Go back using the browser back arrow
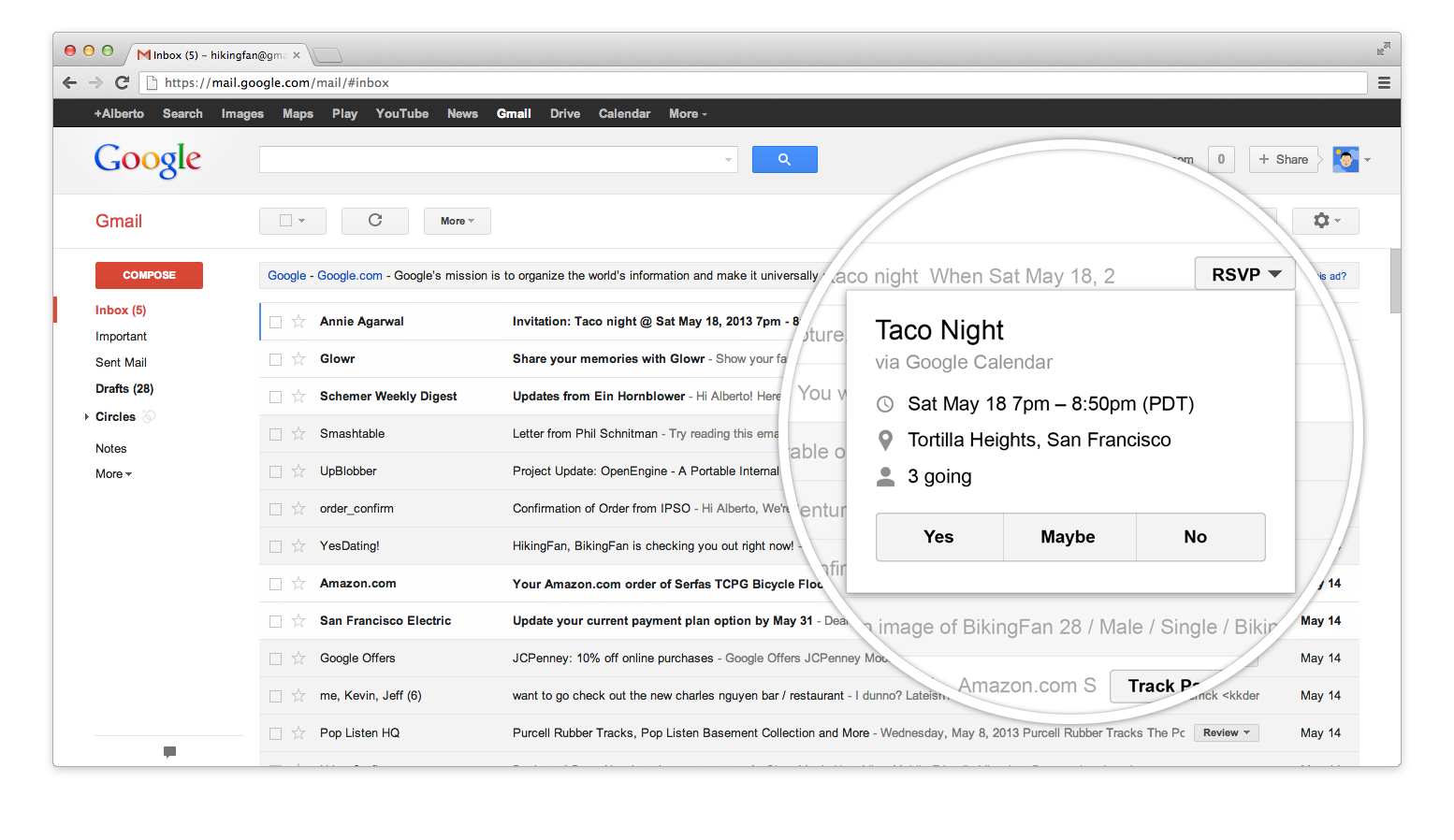 [x=69, y=82]
